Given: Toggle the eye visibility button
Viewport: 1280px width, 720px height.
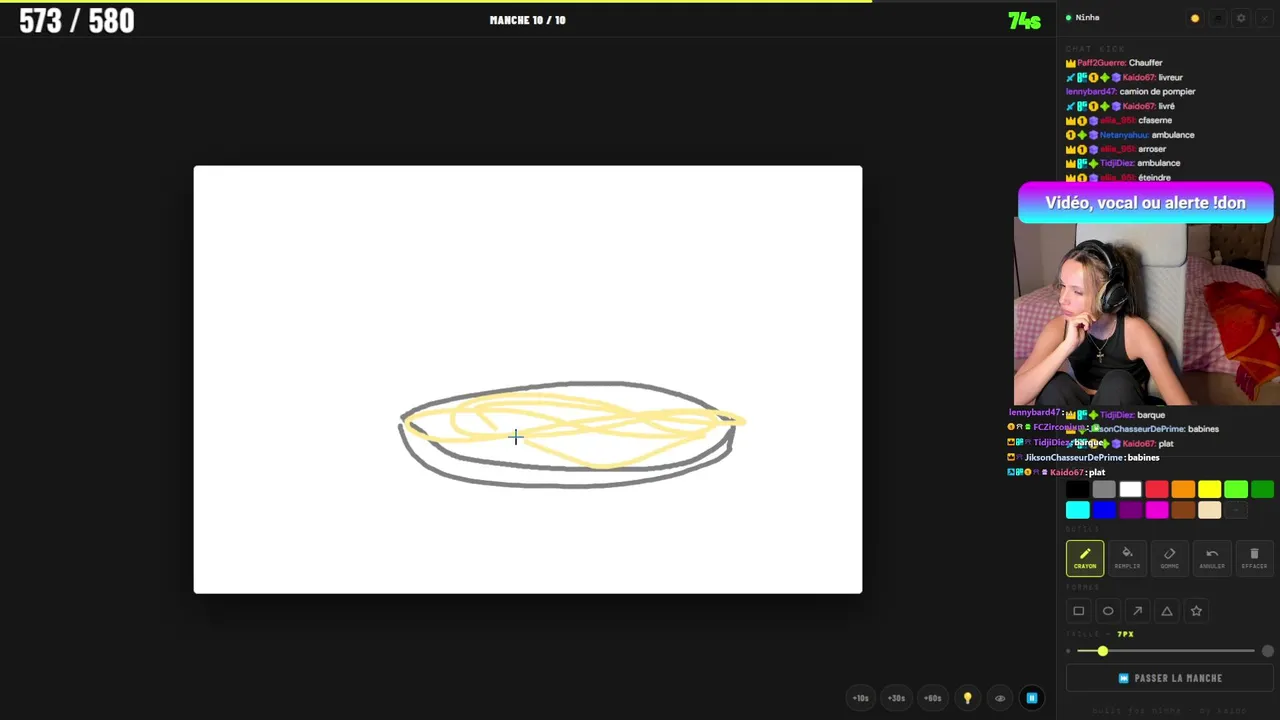Looking at the screenshot, I should tap(1000, 698).
